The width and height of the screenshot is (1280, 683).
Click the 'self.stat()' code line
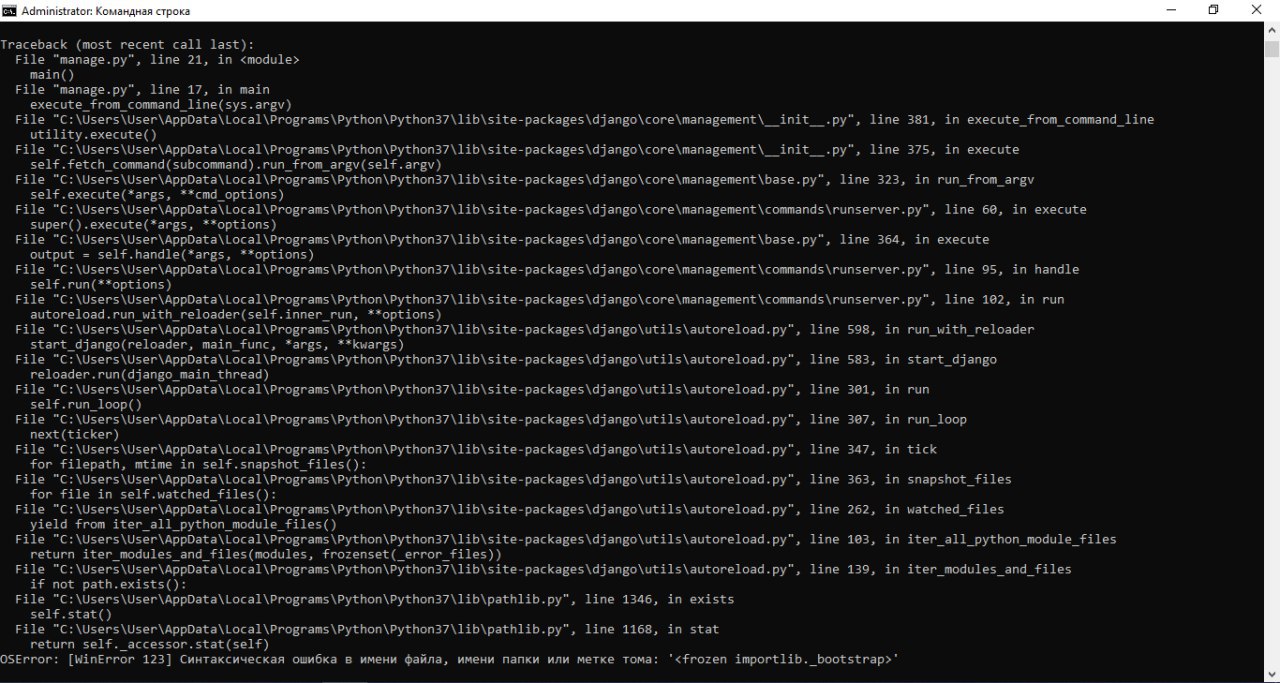tap(71, 615)
